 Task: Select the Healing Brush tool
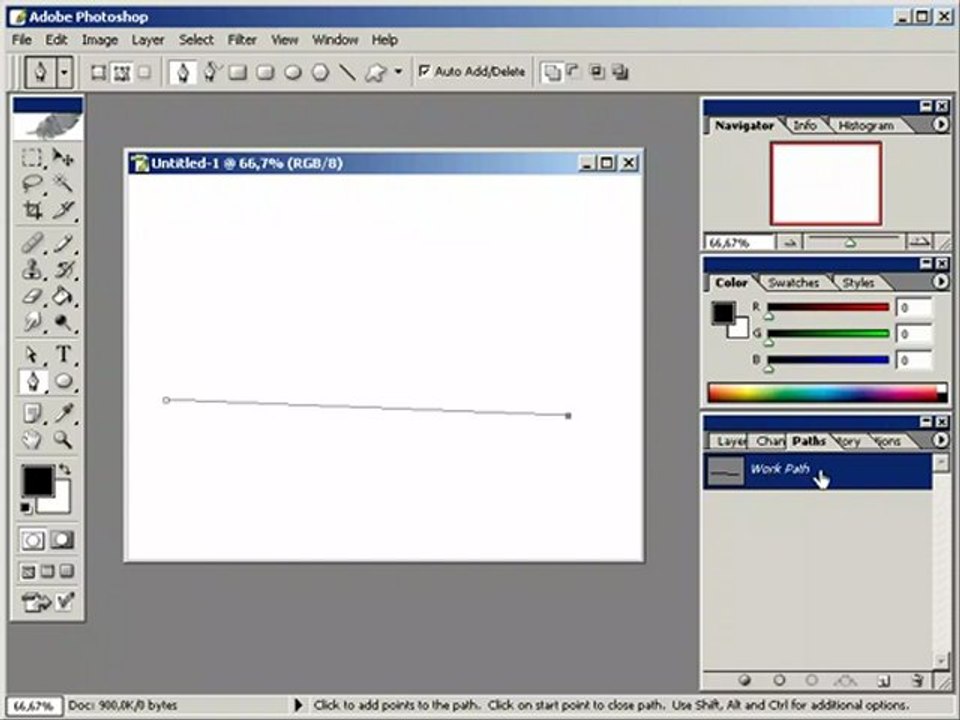pyautogui.click(x=32, y=244)
